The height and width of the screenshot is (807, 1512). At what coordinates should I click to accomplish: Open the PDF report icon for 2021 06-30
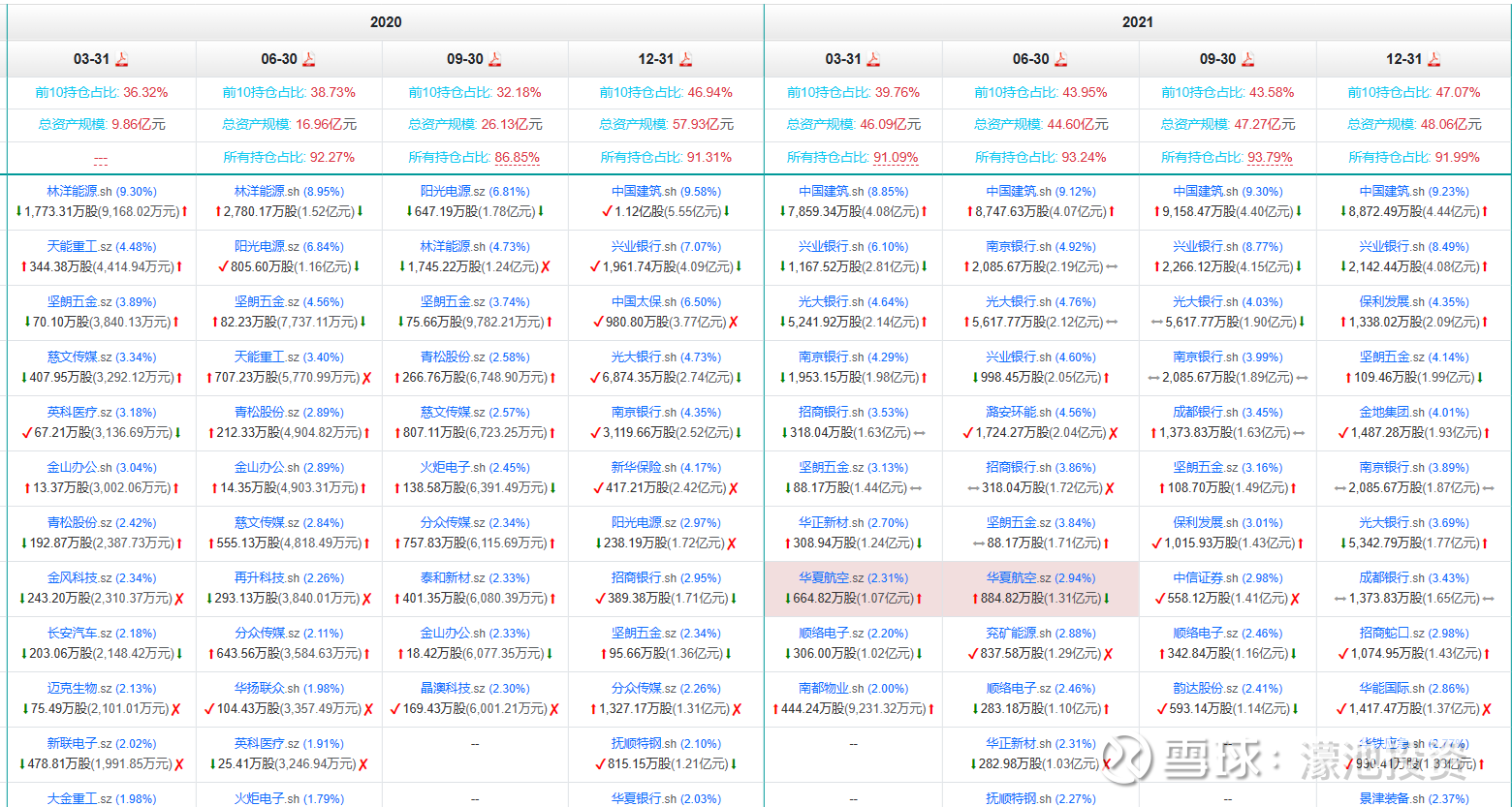click(1061, 59)
